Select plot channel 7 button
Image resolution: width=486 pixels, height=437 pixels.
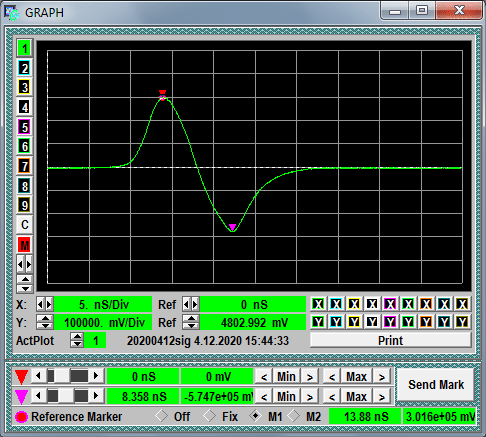pyautogui.click(x=24, y=166)
